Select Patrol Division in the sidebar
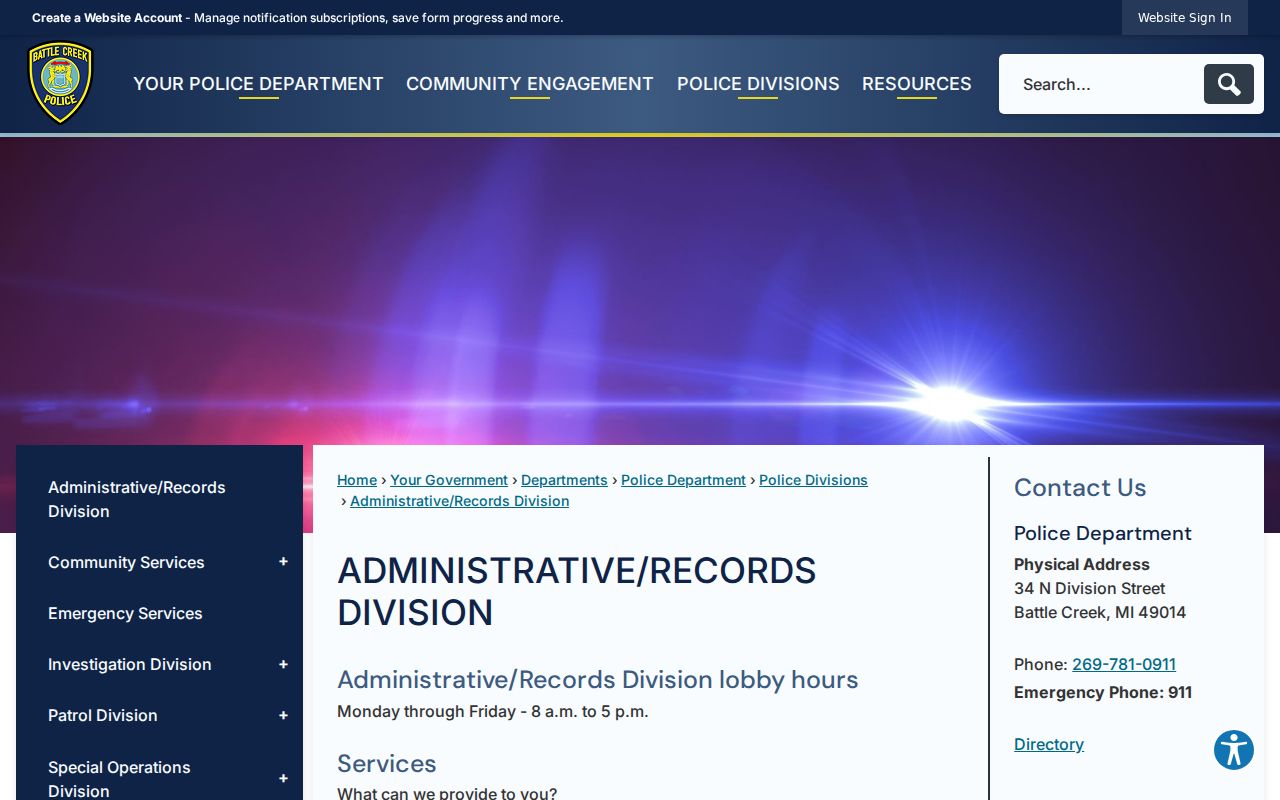 (x=103, y=715)
